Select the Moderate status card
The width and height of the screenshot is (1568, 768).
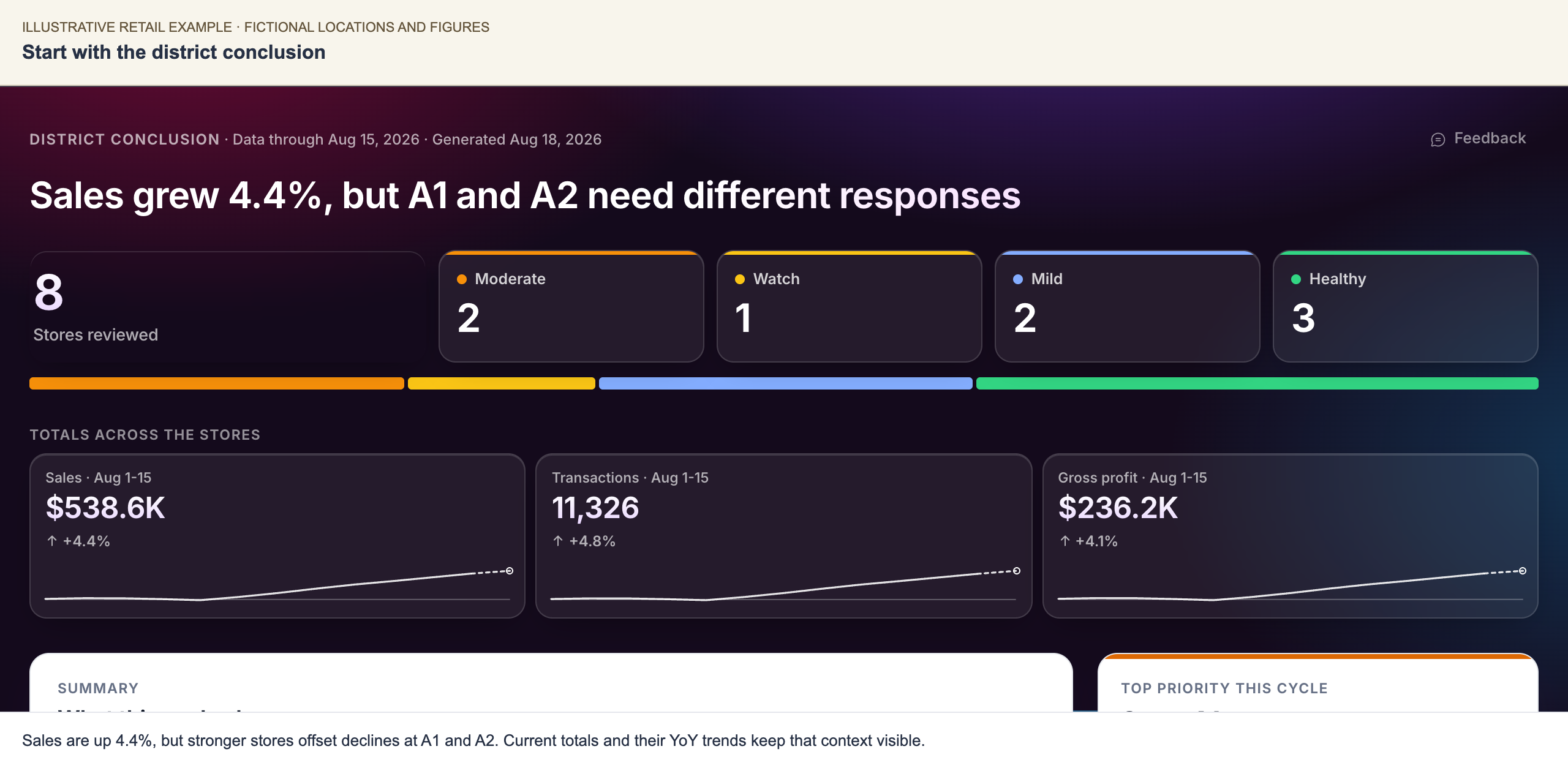[571, 306]
